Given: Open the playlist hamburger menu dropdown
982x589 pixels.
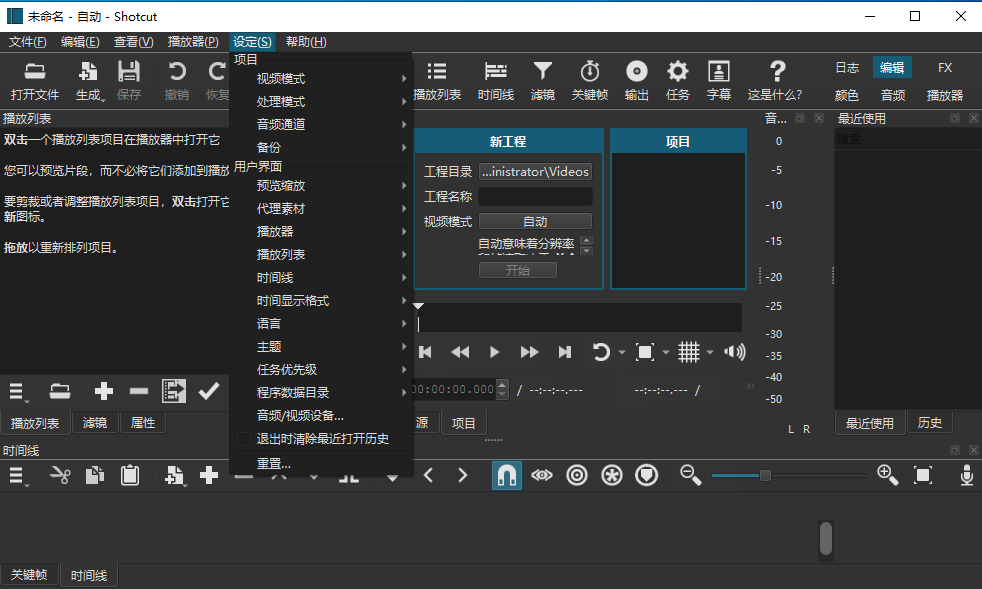Looking at the screenshot, I should click(18, 392).
